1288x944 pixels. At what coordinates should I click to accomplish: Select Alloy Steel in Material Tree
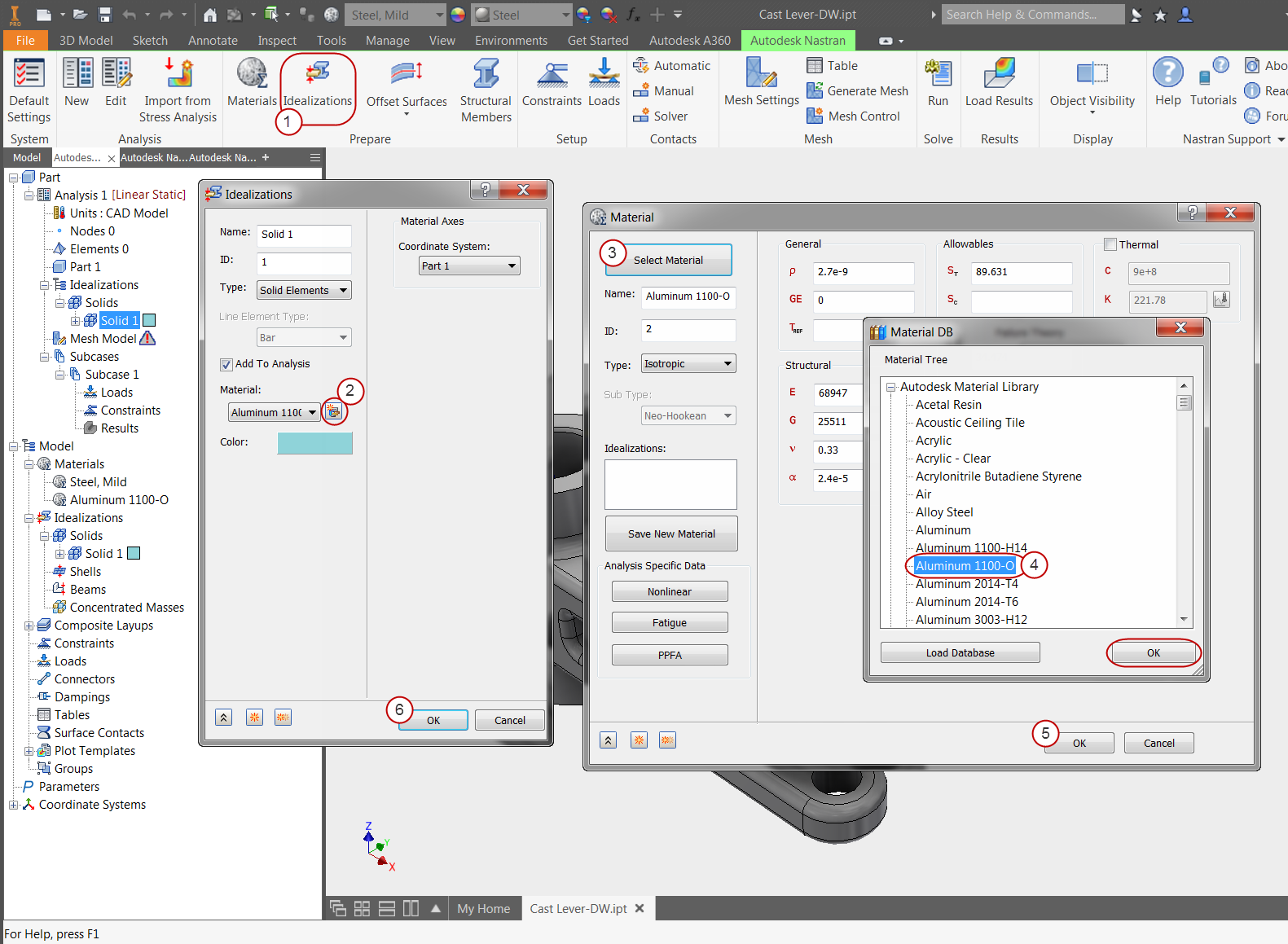click(944, 512)
